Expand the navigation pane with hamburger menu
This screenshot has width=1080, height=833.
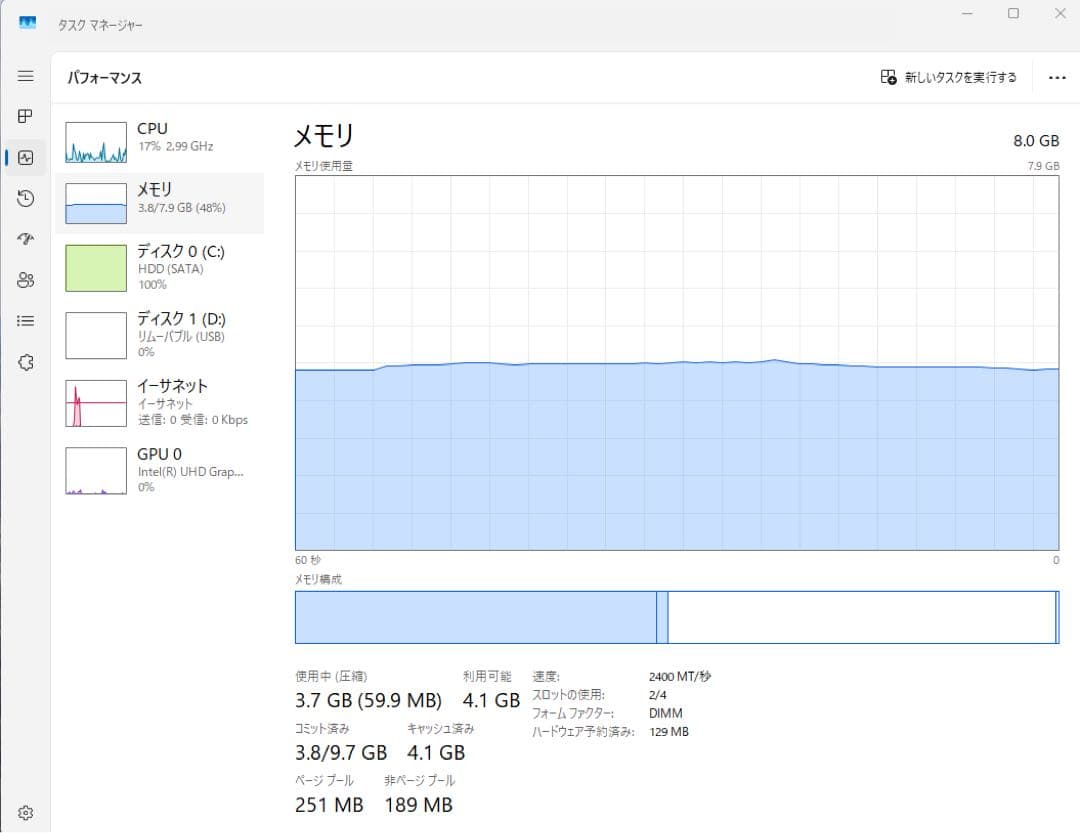coord(25,75)
